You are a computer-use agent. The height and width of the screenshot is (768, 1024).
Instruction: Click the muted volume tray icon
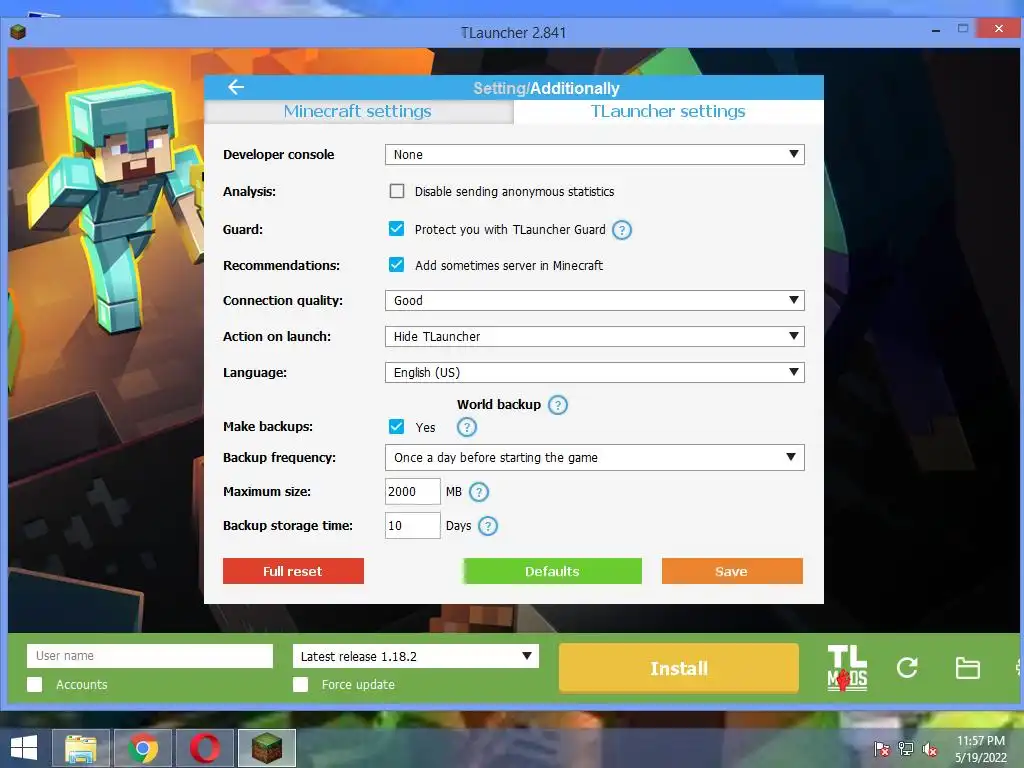tap(930, 749)
